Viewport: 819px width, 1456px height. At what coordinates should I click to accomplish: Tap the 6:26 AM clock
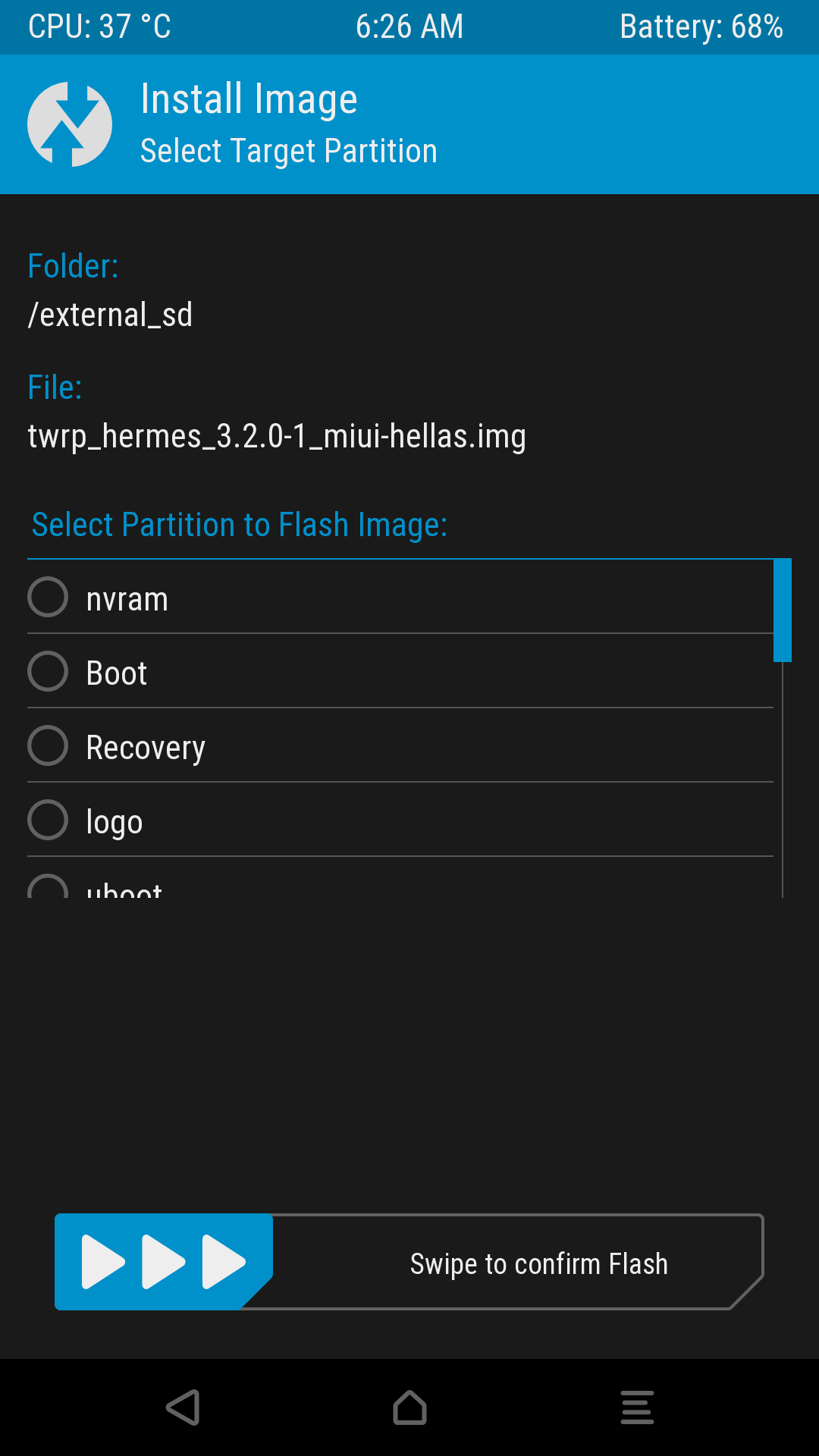pos(409,27)
